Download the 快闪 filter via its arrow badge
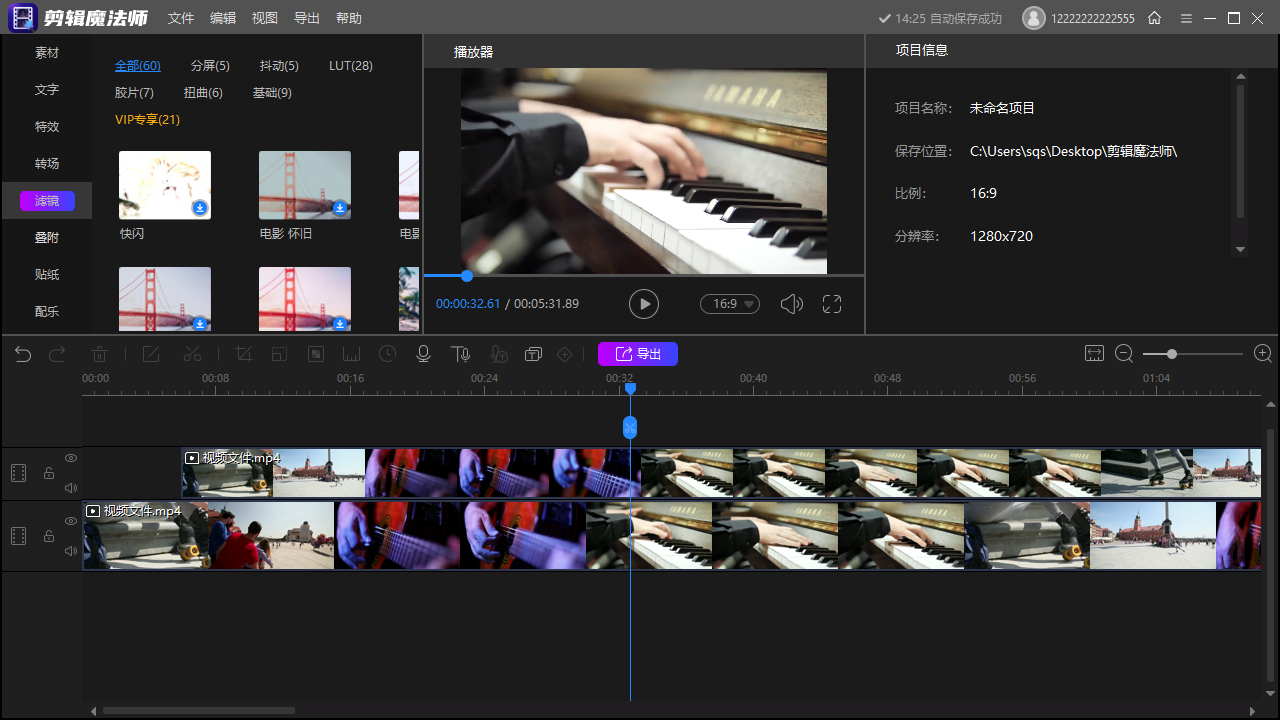 click(x=200, y=208)
